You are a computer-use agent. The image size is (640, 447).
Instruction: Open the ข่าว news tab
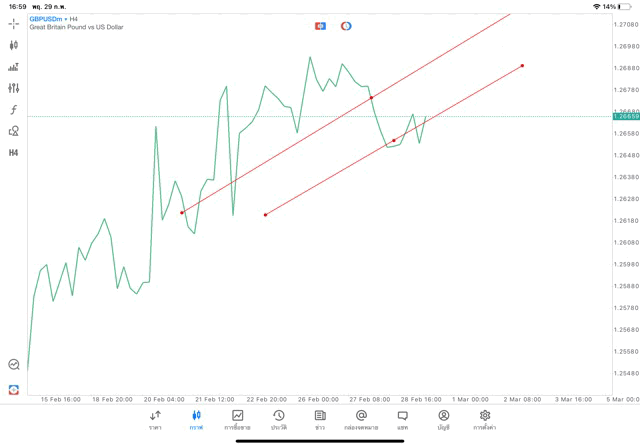pos(320,420)
